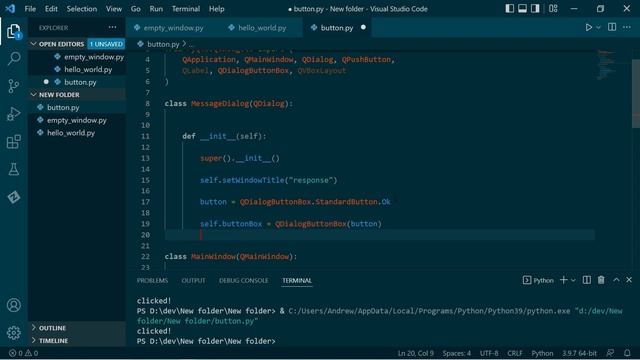640x360 pixels.
Task: Switch to Problems panel tab
Action: click(152, 280)
